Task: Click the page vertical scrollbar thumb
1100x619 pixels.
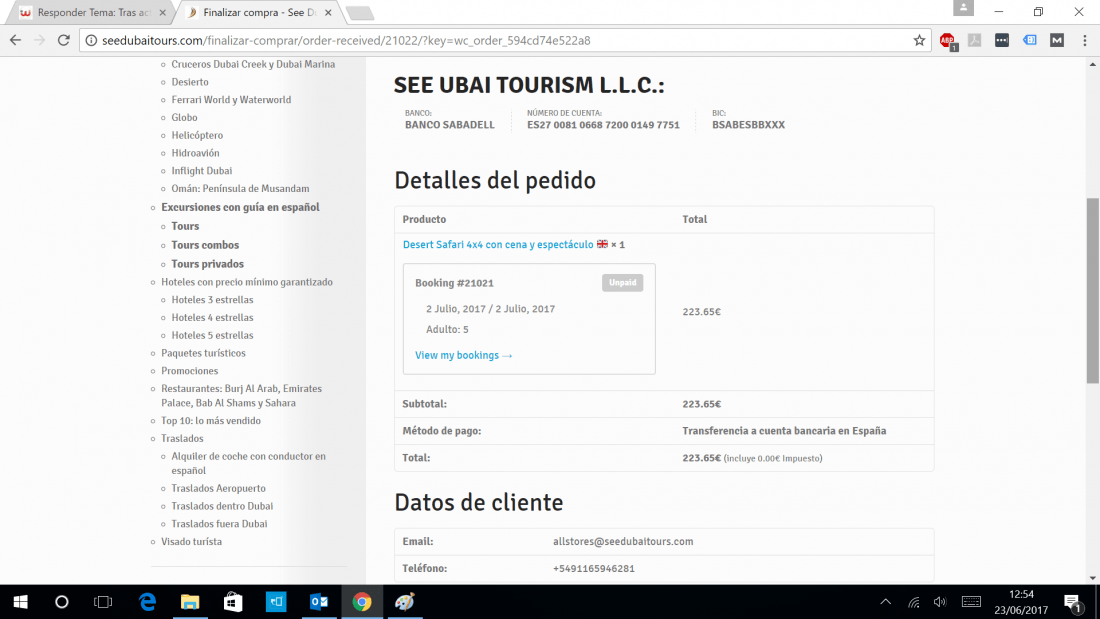Action: [1092, 291]
